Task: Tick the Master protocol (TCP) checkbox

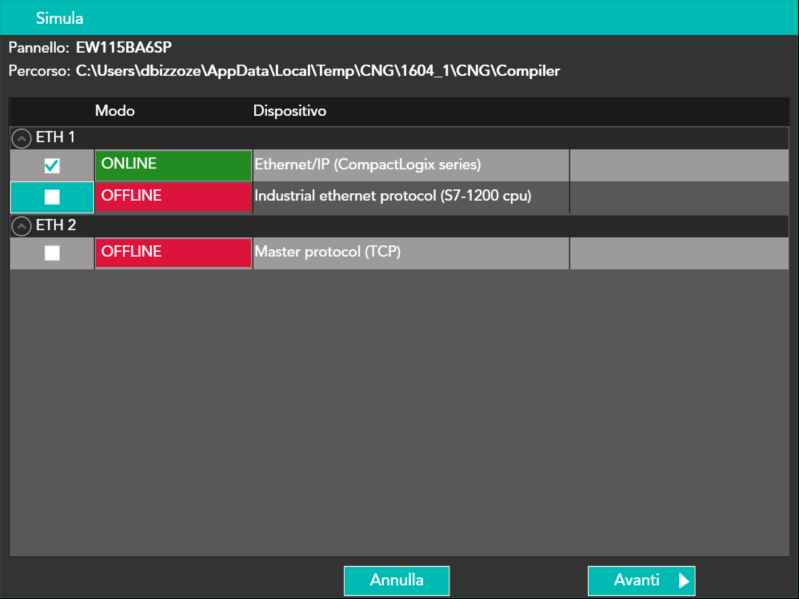Action: 52,254
